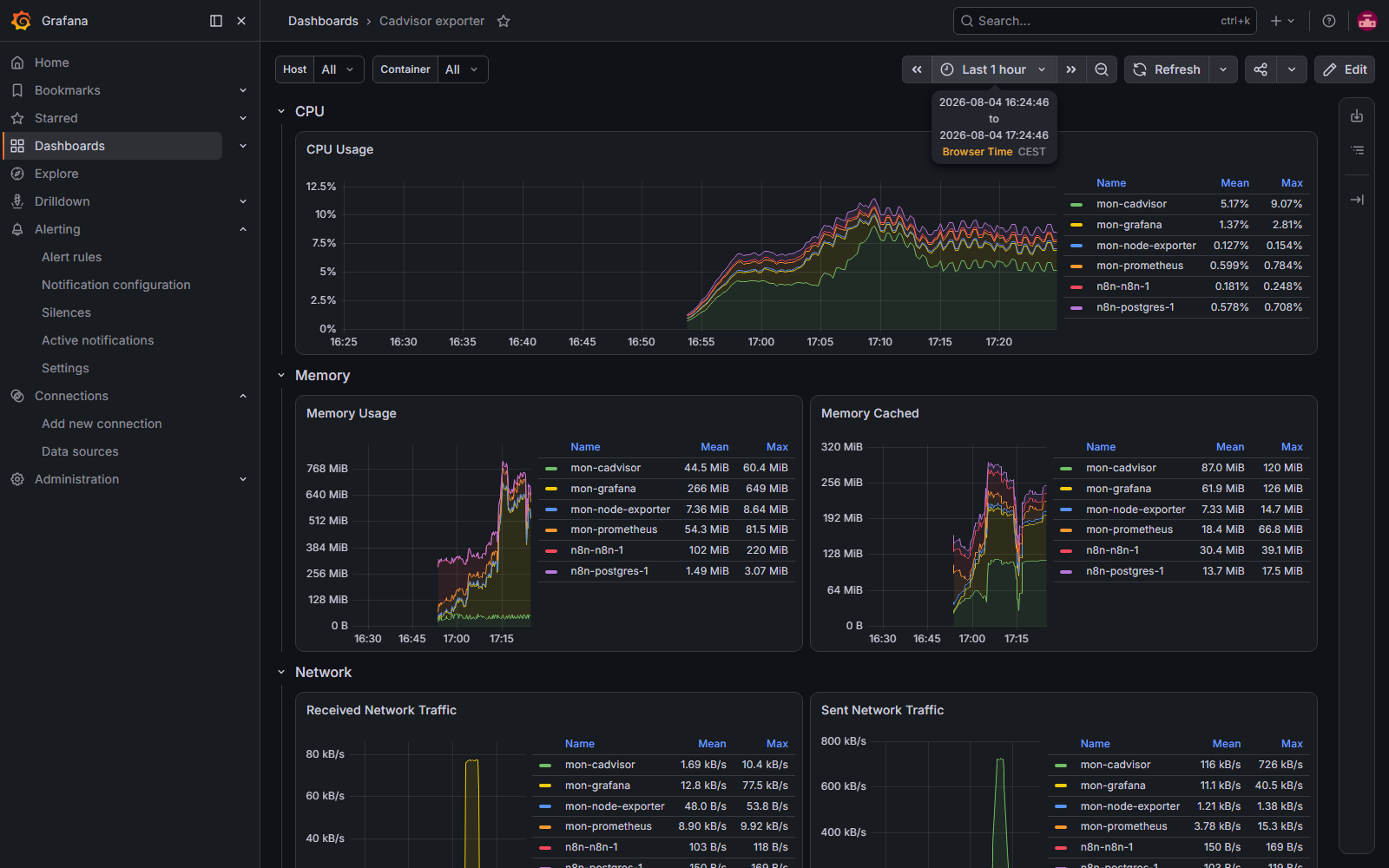
Task: Click the Grafana logo
Action: coord(21,21)
